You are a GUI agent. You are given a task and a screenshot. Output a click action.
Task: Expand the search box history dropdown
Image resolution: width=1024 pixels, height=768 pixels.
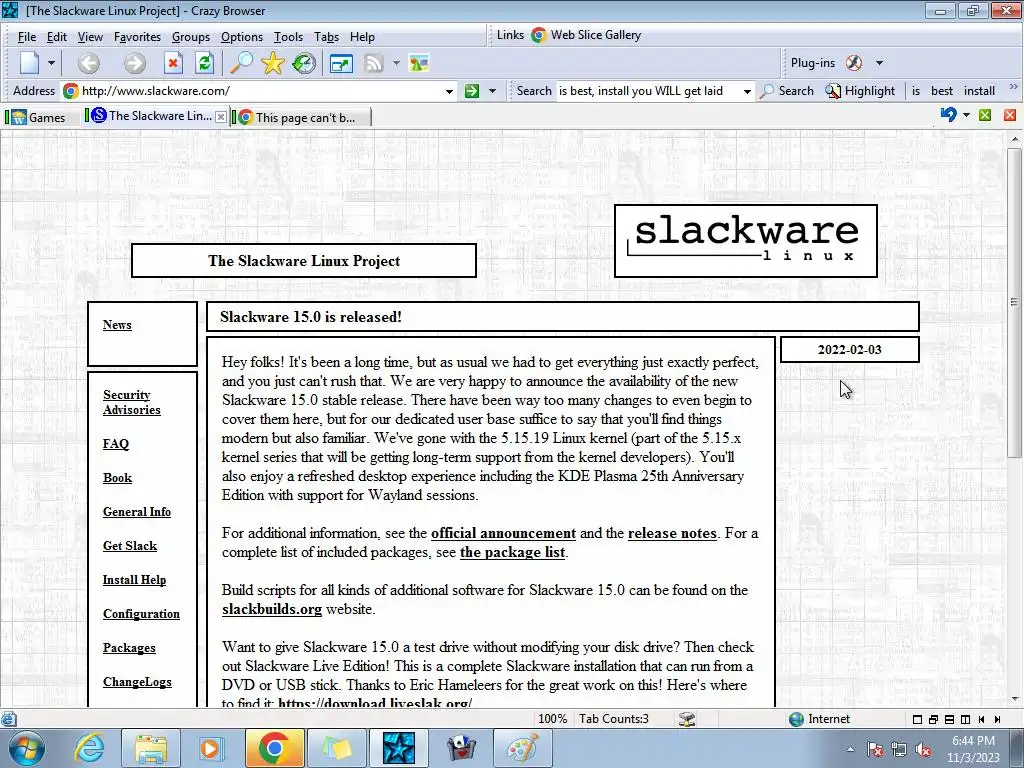click(x=747, y=91)
